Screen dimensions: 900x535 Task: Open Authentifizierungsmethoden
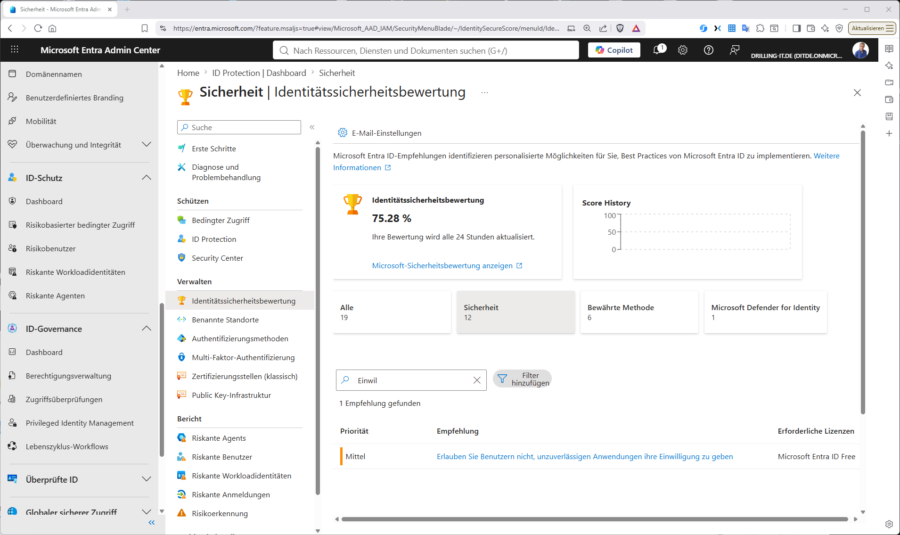pos(240,339)
